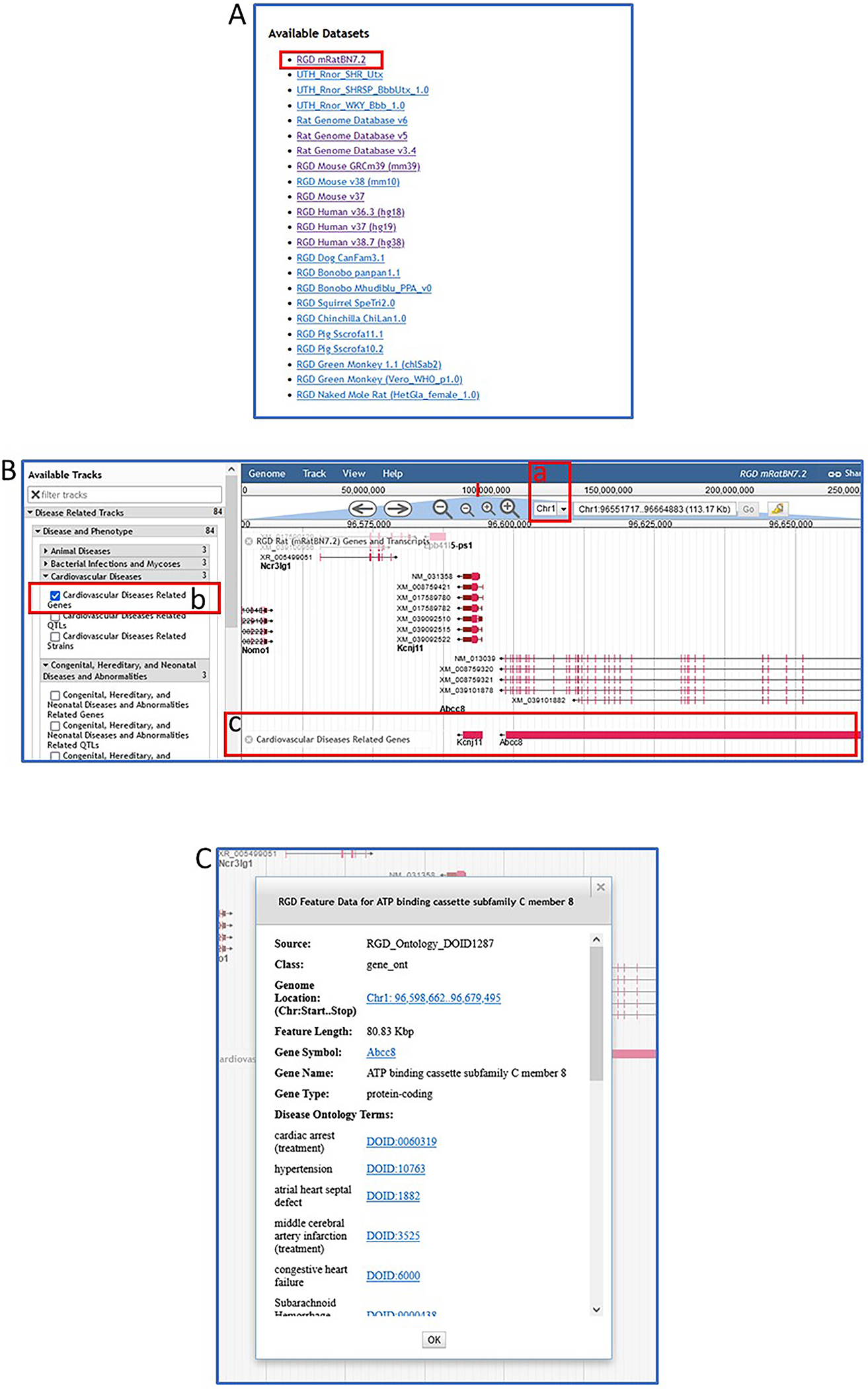The width and height of the screenshot is (868, 1389).
Task: Open RGD Dog CanFam3.1 dataset
Action: (x=340, y=258)
